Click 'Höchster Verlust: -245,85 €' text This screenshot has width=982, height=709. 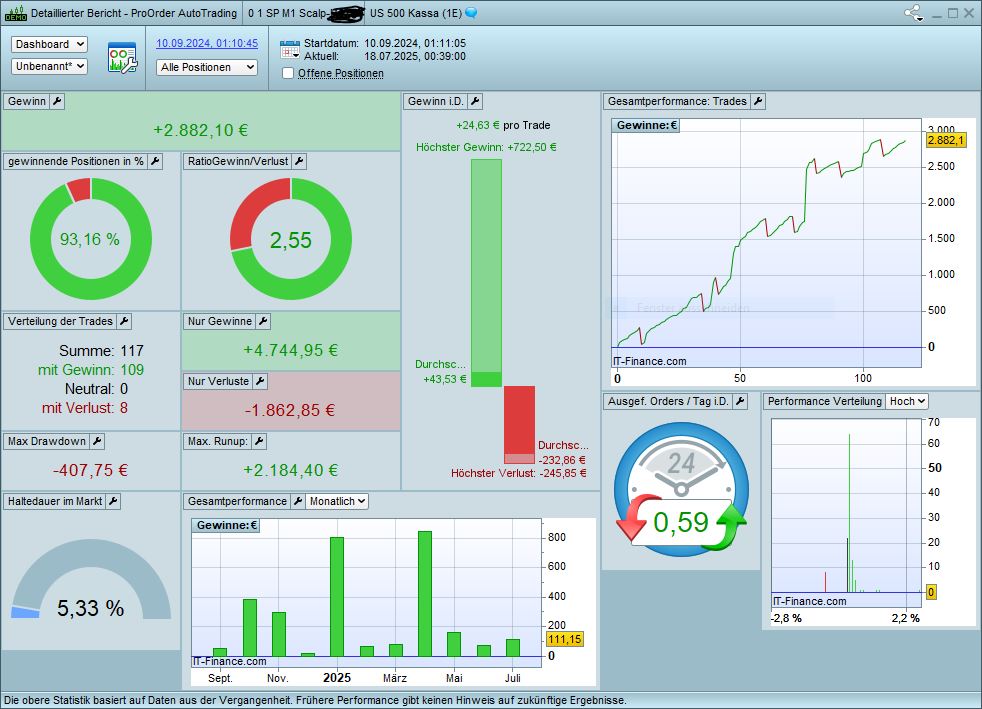pyautogui.click(x=519, y=474)
